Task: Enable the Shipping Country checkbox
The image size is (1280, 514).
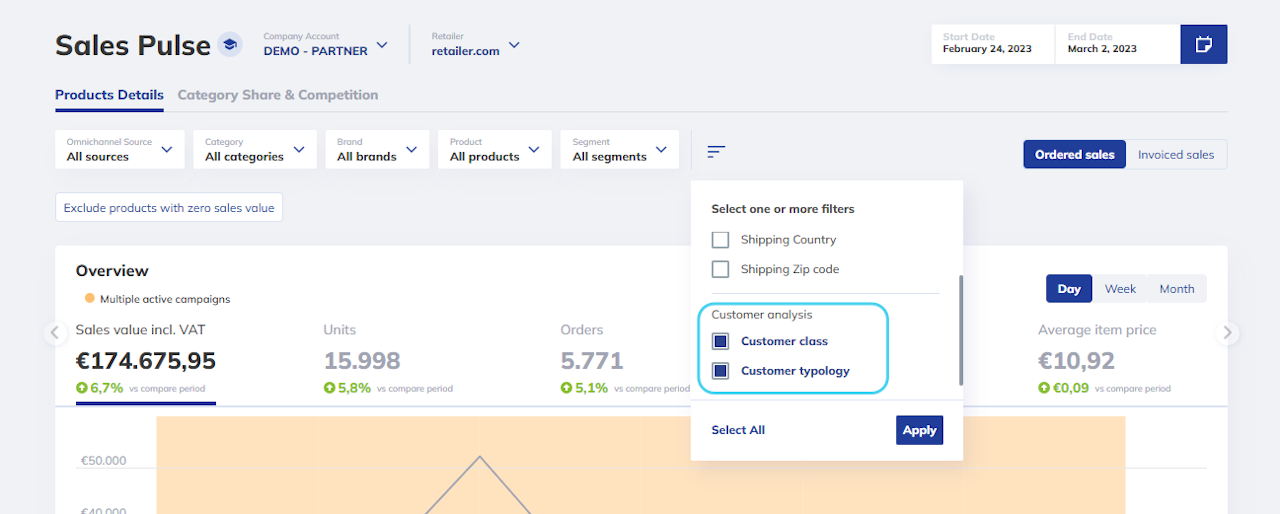Action: point(720,240)
